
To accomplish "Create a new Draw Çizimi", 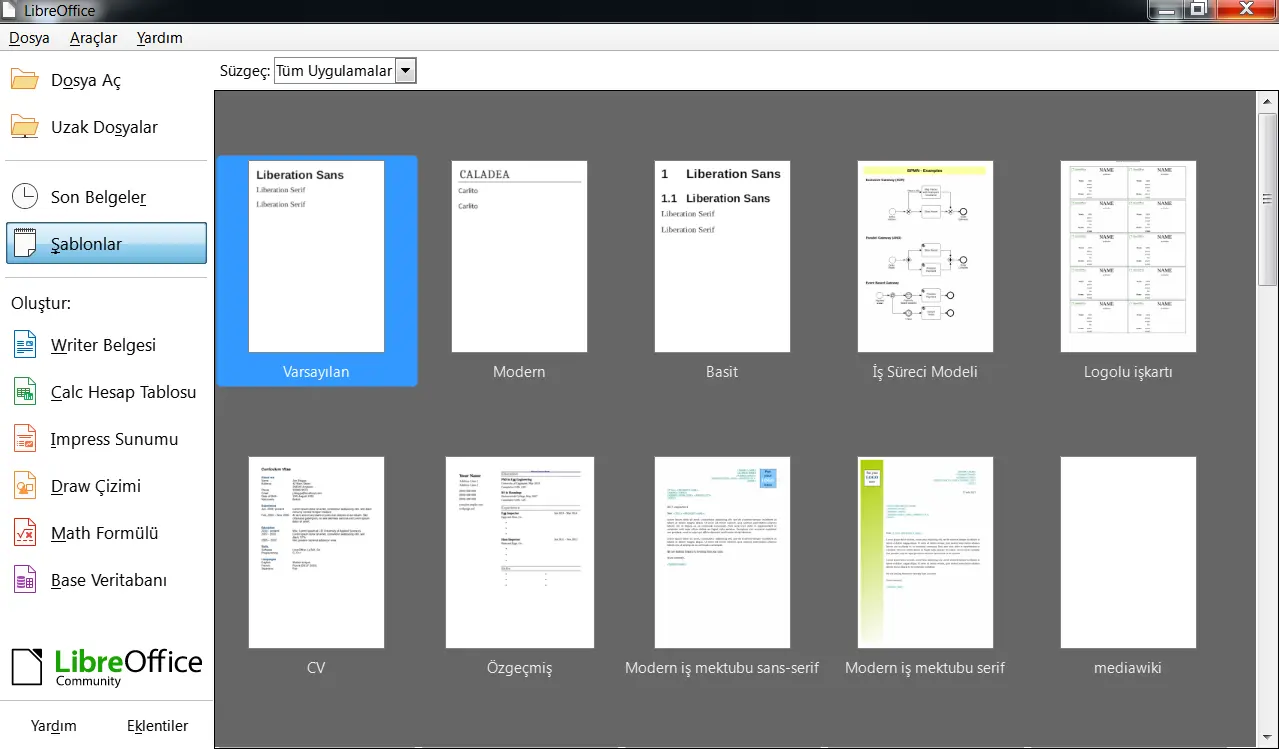I will click(106, 486).
